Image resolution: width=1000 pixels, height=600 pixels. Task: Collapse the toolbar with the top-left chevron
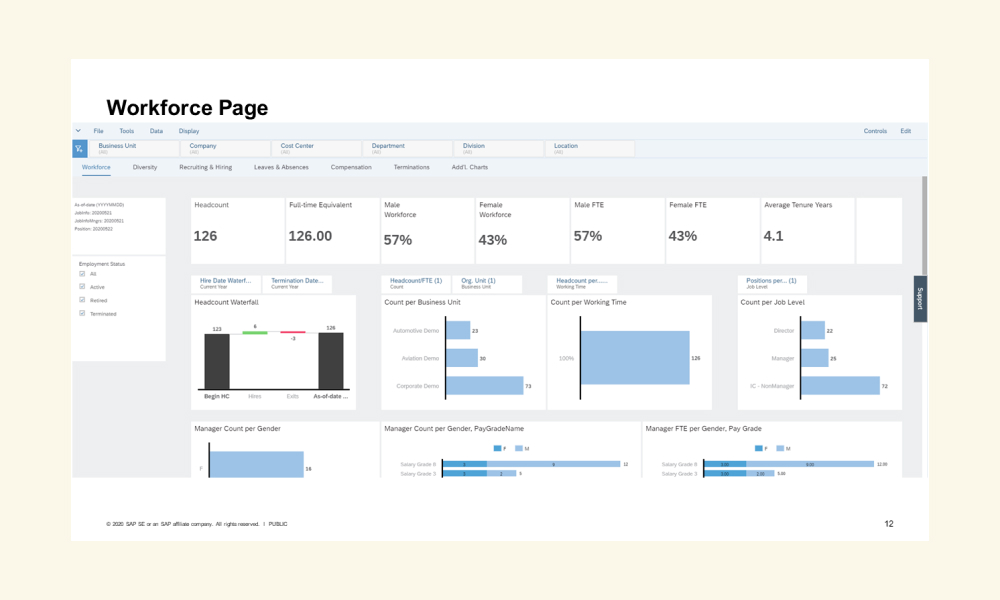click(x=78, y=131)
